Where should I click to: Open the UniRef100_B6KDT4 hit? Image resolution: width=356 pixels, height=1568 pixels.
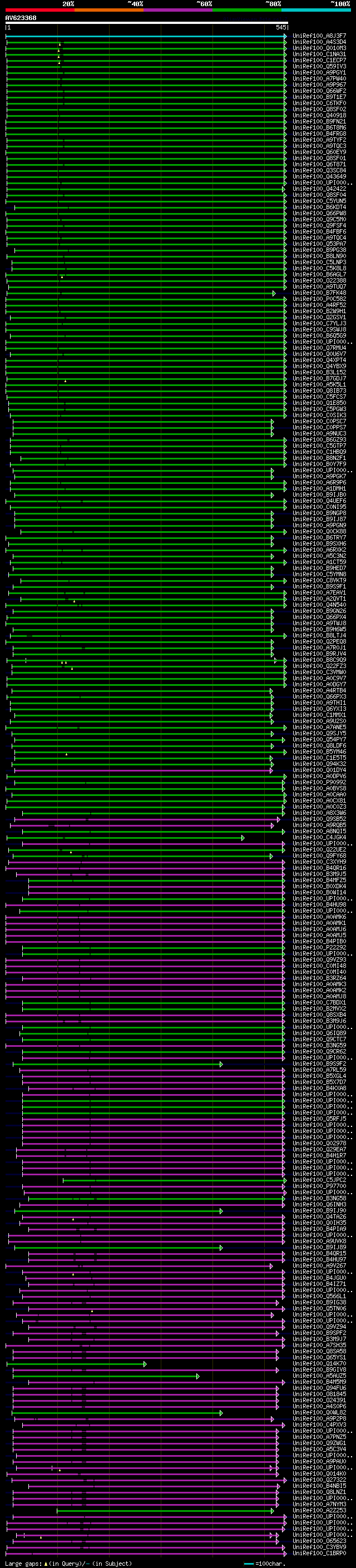(x=319, y=207)
